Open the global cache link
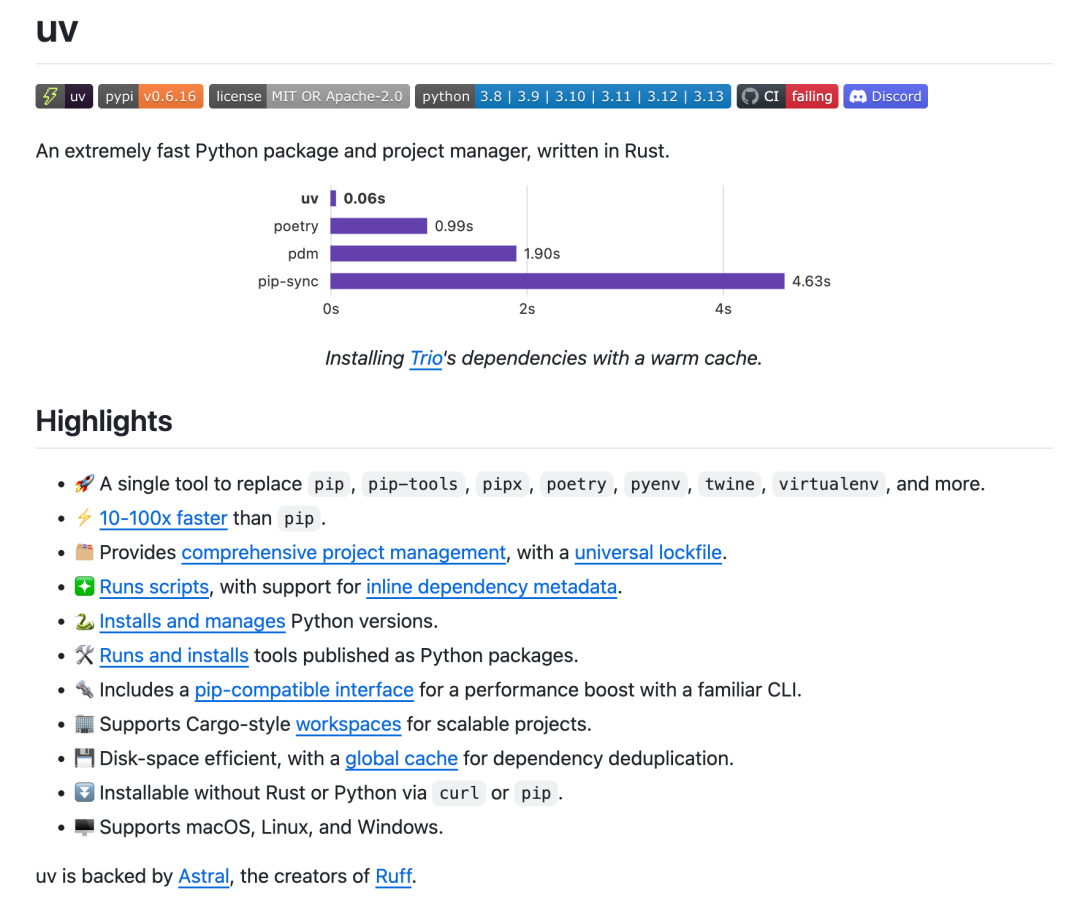1080x900 pixels. 401,758
